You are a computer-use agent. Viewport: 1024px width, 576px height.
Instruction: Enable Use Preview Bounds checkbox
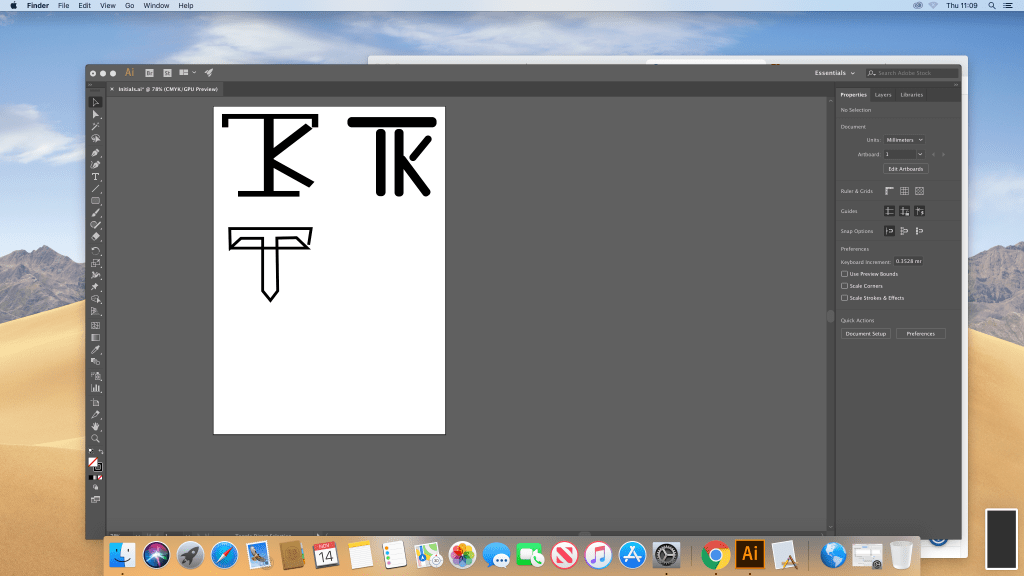pos(844,274)
